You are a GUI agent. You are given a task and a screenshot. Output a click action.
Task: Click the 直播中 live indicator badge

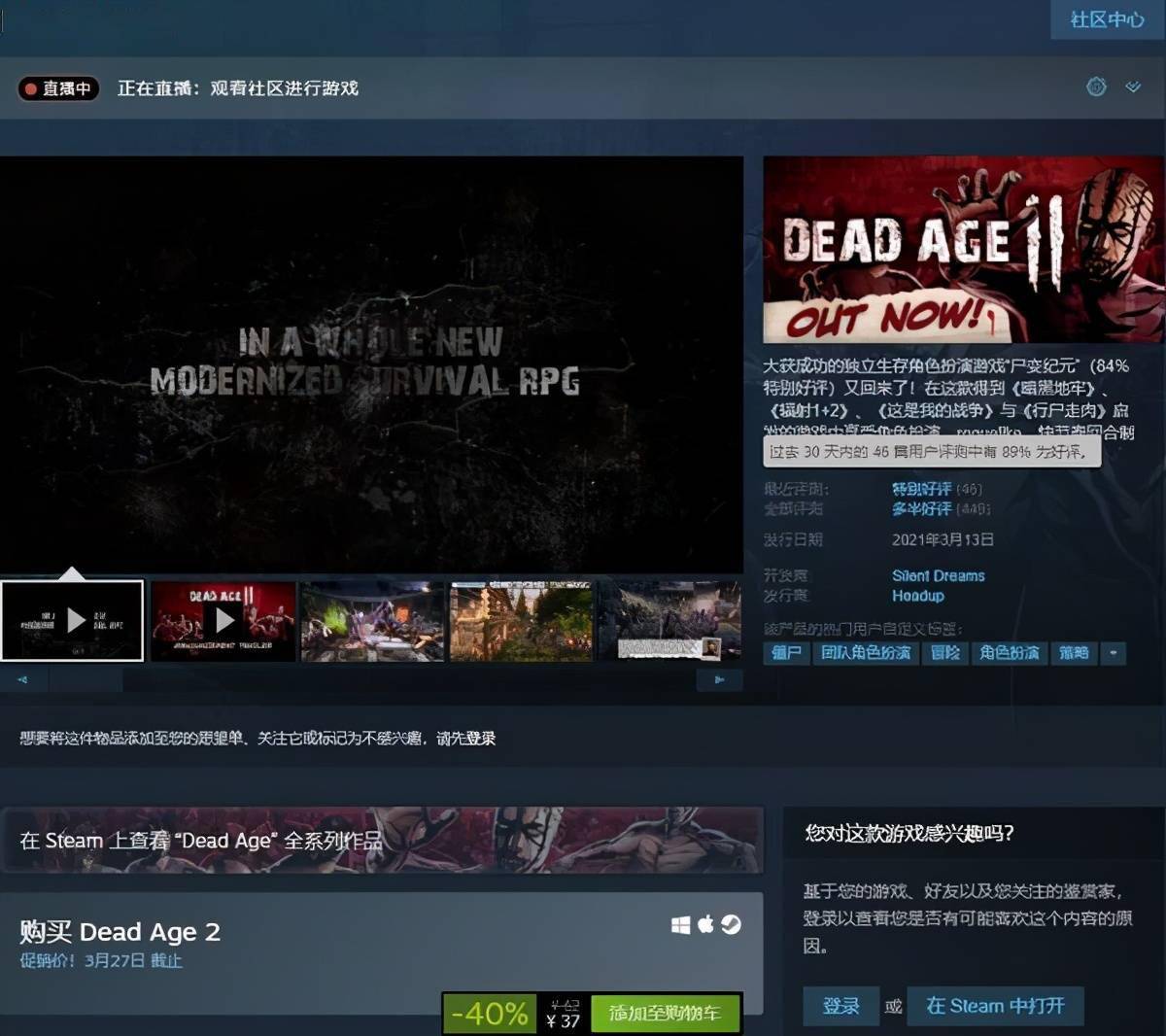click(x=58, y=88)
